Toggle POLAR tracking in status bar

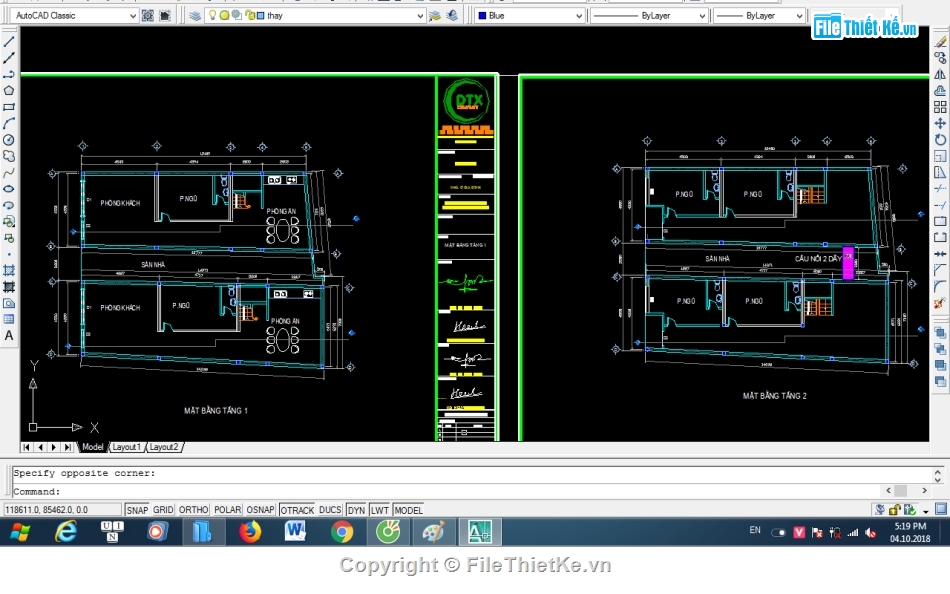(x=227, y=510)
